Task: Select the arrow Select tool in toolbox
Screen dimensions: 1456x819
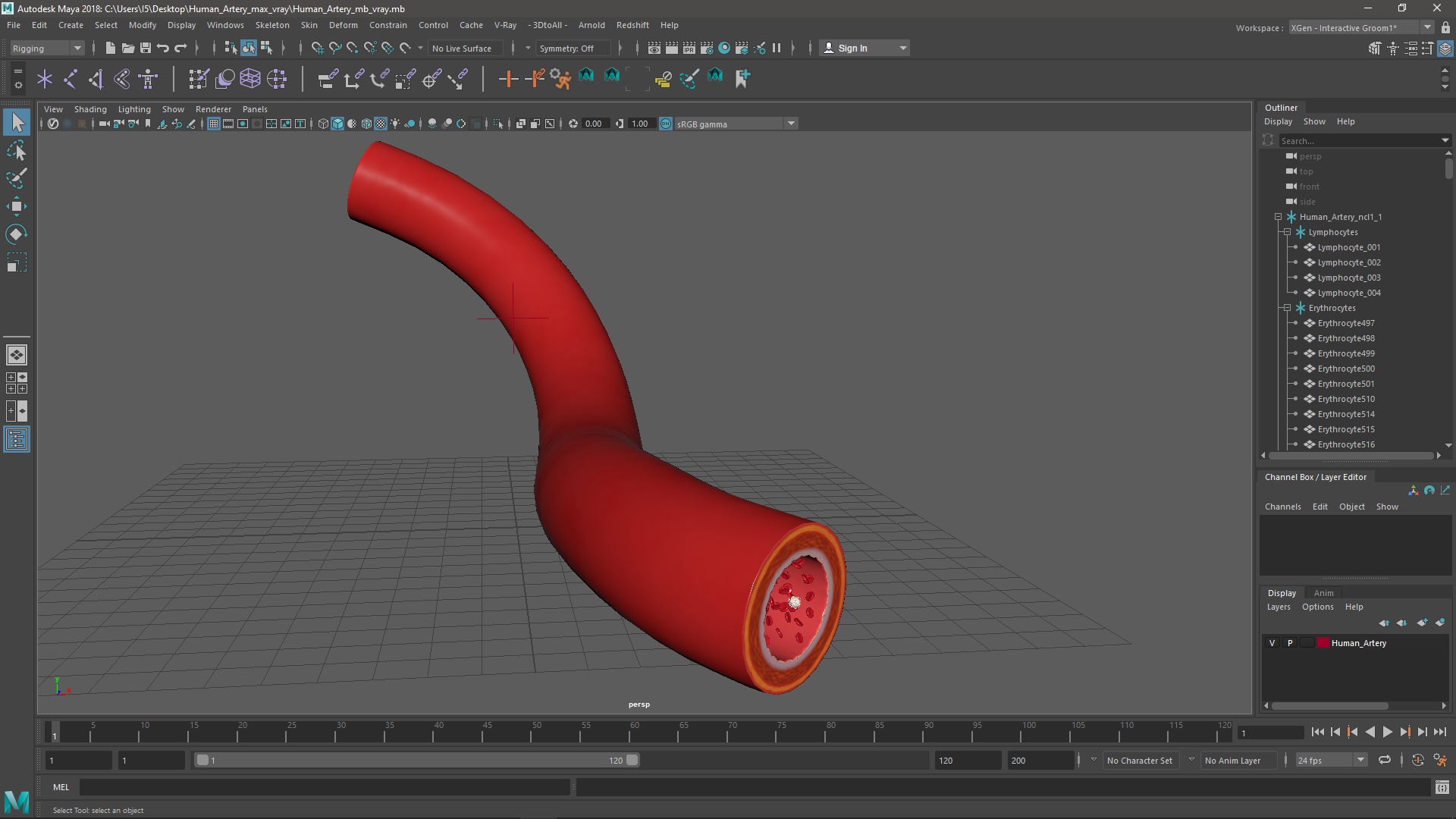Action: pos(17,122)
